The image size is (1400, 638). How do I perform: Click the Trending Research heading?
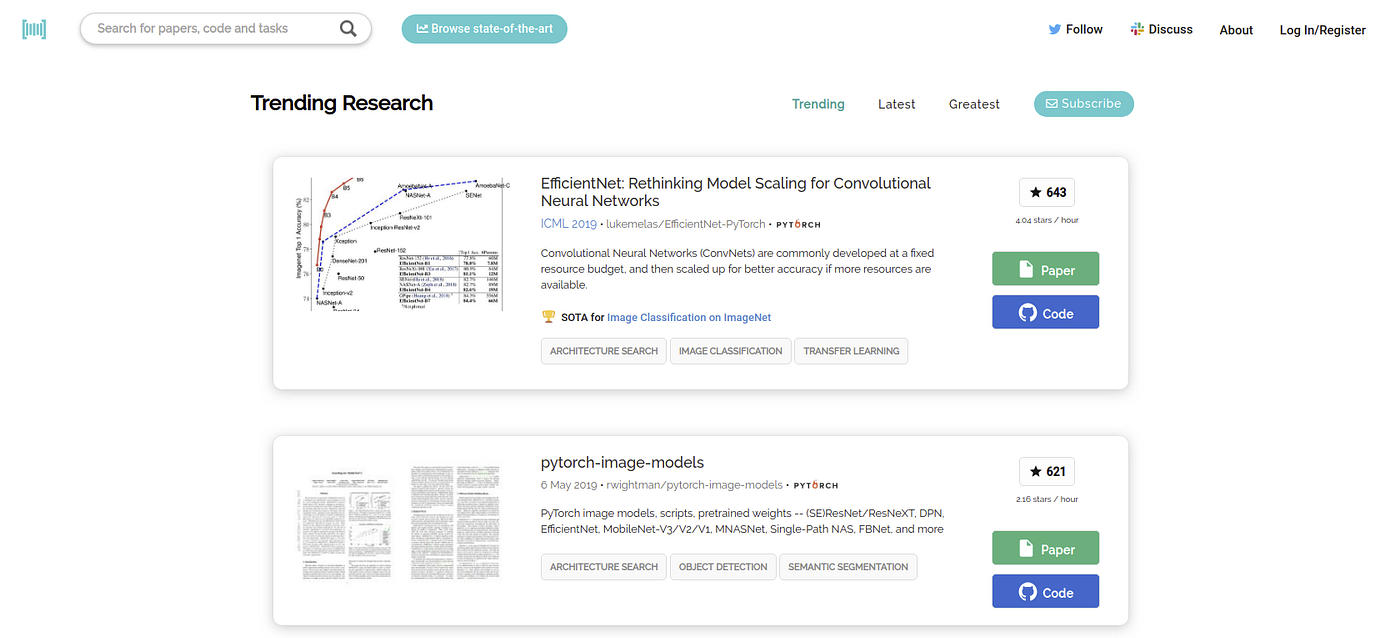(342, 103)
